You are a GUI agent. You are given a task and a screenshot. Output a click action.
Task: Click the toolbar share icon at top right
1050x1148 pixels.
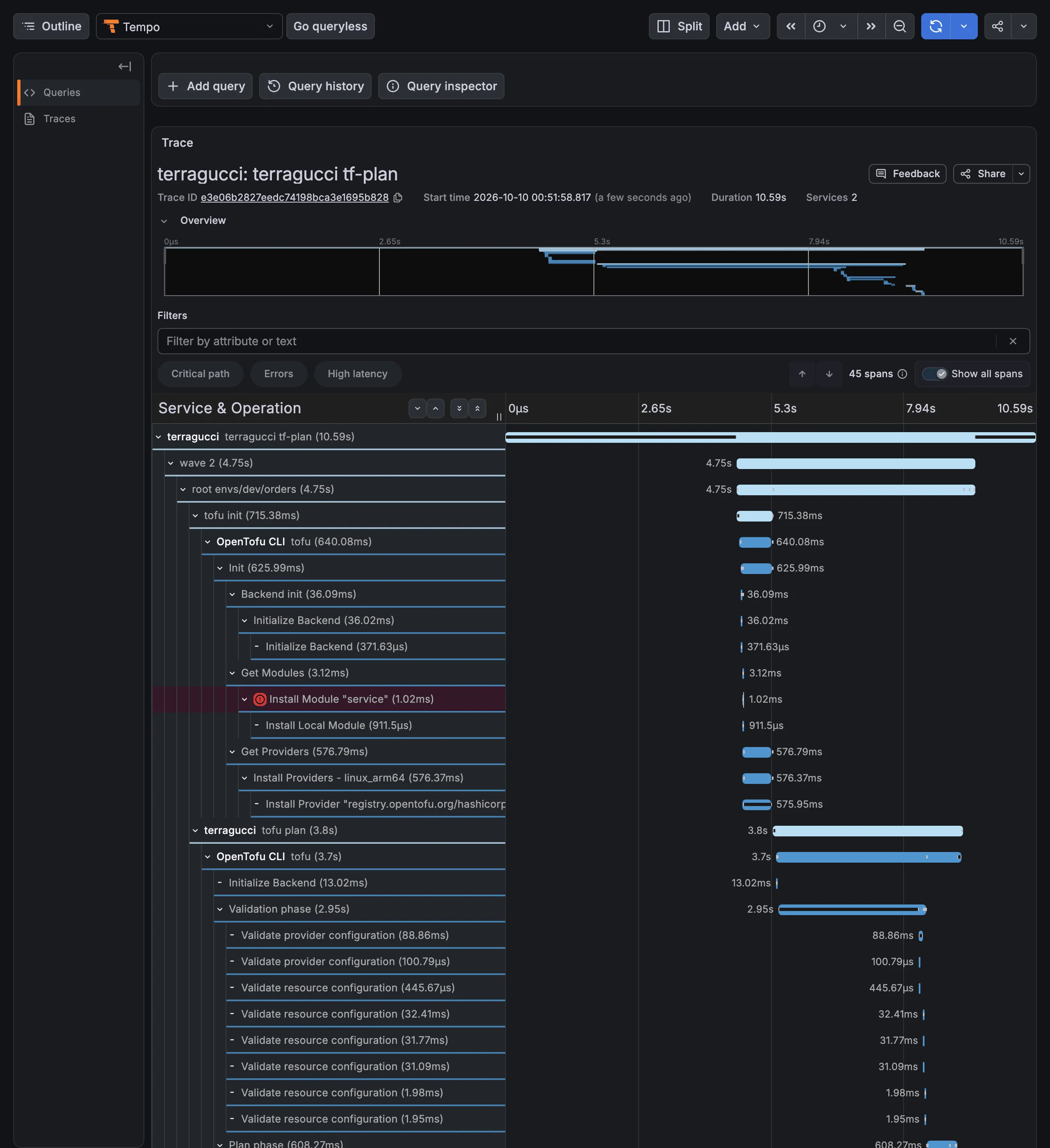(997, 26)
